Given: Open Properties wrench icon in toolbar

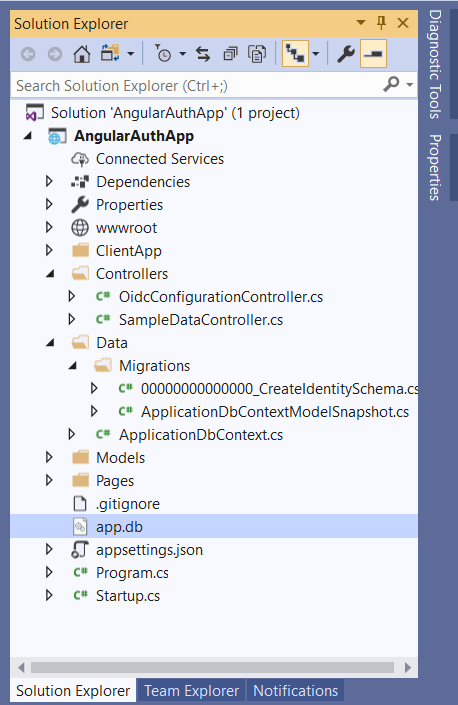Looking at the screenshot, I should coord(346,54).
